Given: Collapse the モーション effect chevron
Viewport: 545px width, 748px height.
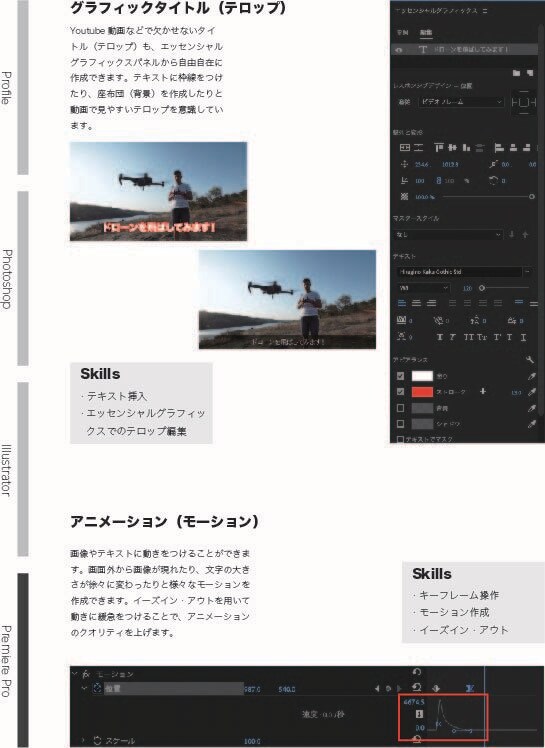Looking at the screenshot, I should tap(74, 674).
